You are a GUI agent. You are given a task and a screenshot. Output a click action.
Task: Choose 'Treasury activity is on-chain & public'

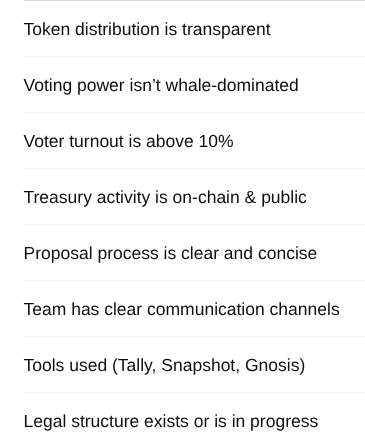tap(194, 197)
